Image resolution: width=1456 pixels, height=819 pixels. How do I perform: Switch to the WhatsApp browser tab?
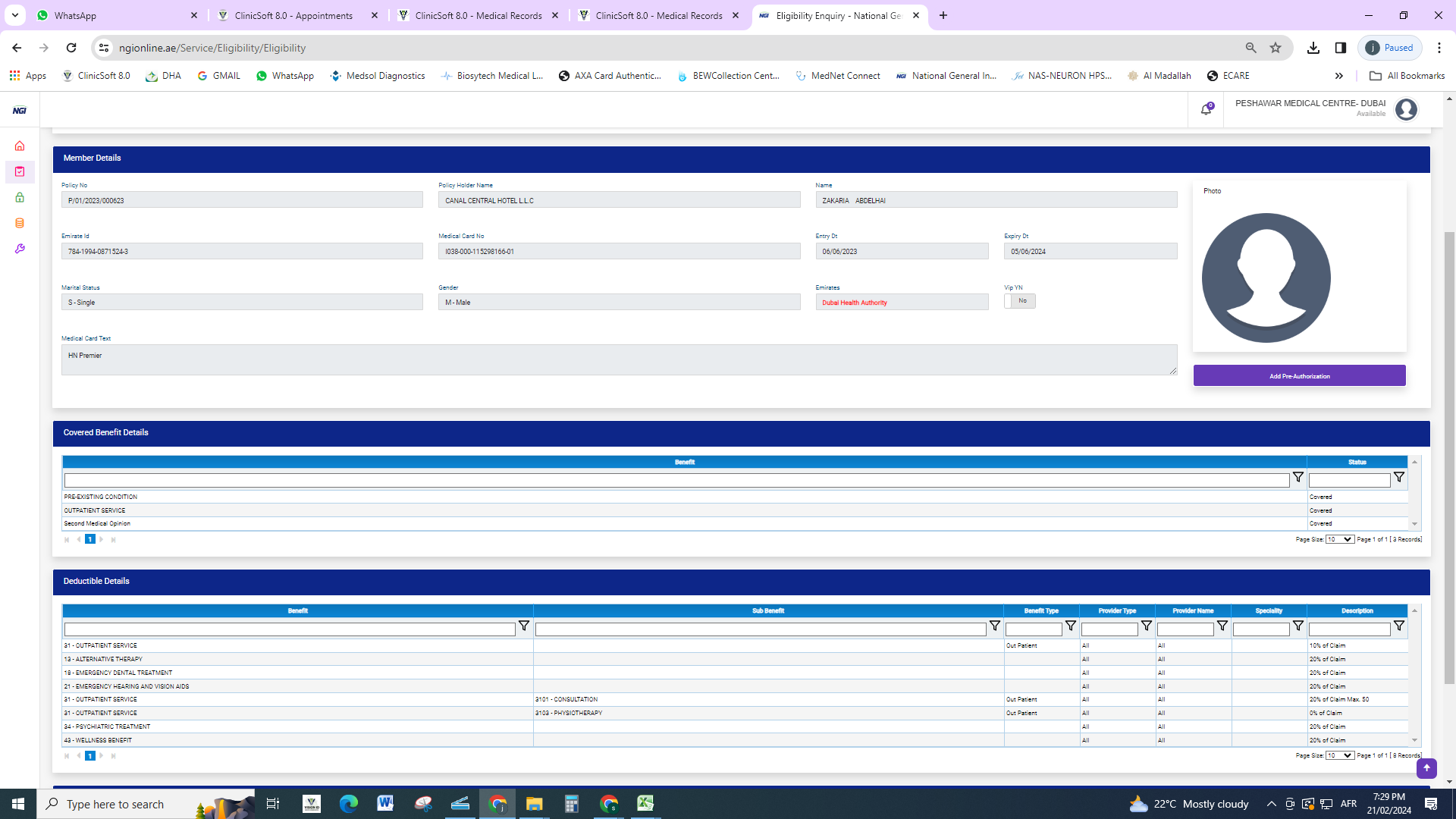[75, 15]
